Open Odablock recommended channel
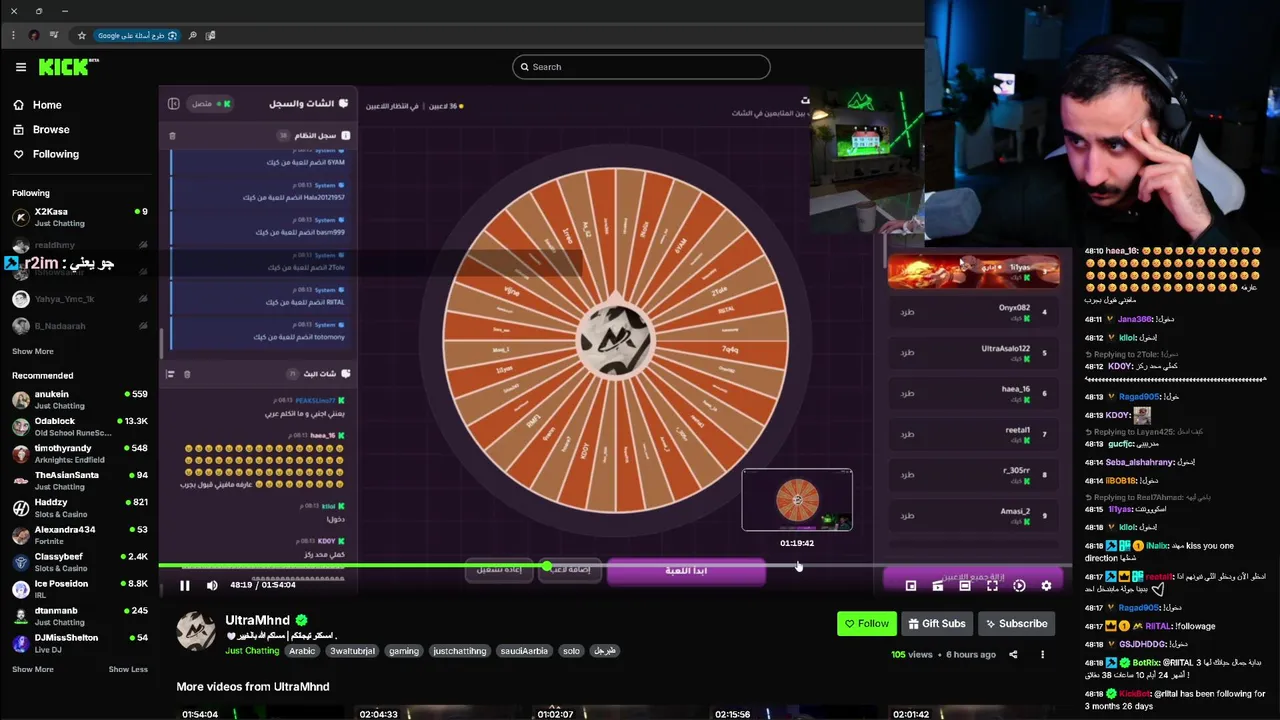The width and height of the screenshot is (1280, 720). coord(80,427)
